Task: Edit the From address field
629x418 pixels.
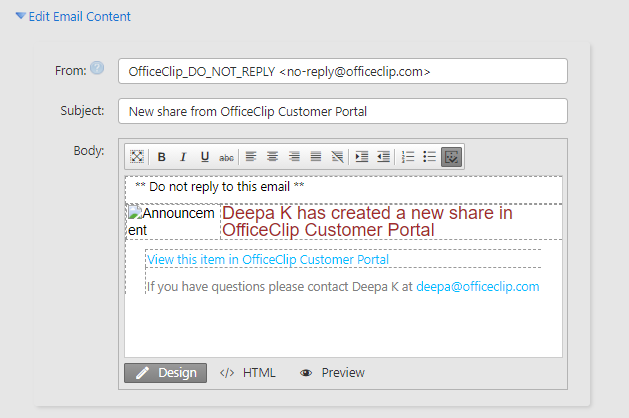Action: [x=343, y=71]
